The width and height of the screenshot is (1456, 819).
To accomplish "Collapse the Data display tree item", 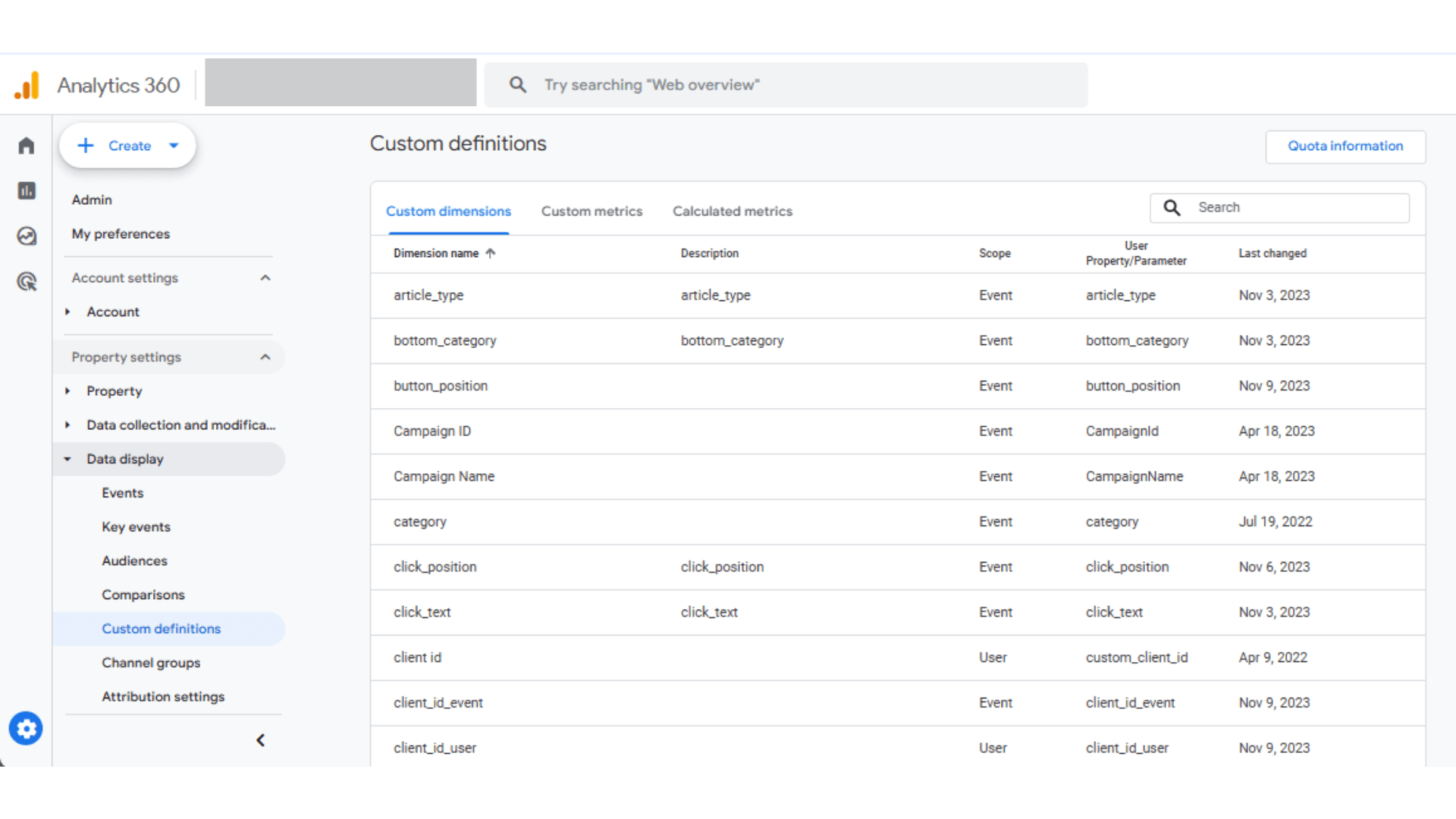I will pyautogui.click(x=67, y=460).
